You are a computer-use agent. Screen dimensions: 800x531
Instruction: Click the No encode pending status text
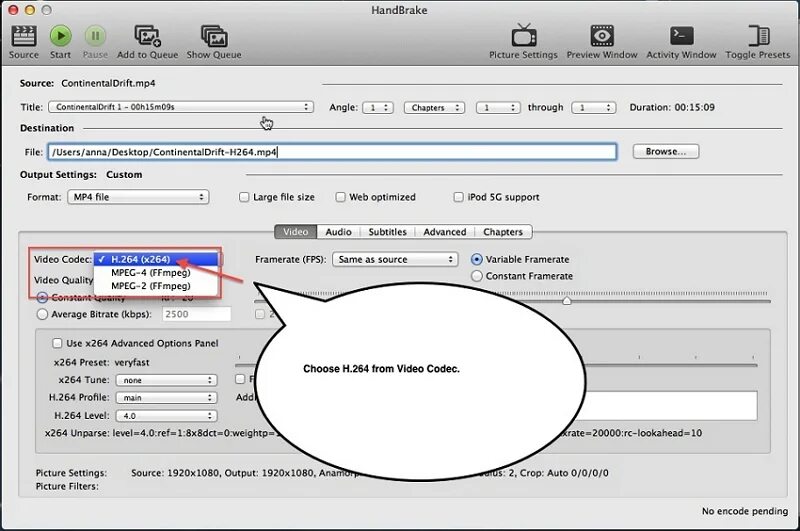pos(745,511)
